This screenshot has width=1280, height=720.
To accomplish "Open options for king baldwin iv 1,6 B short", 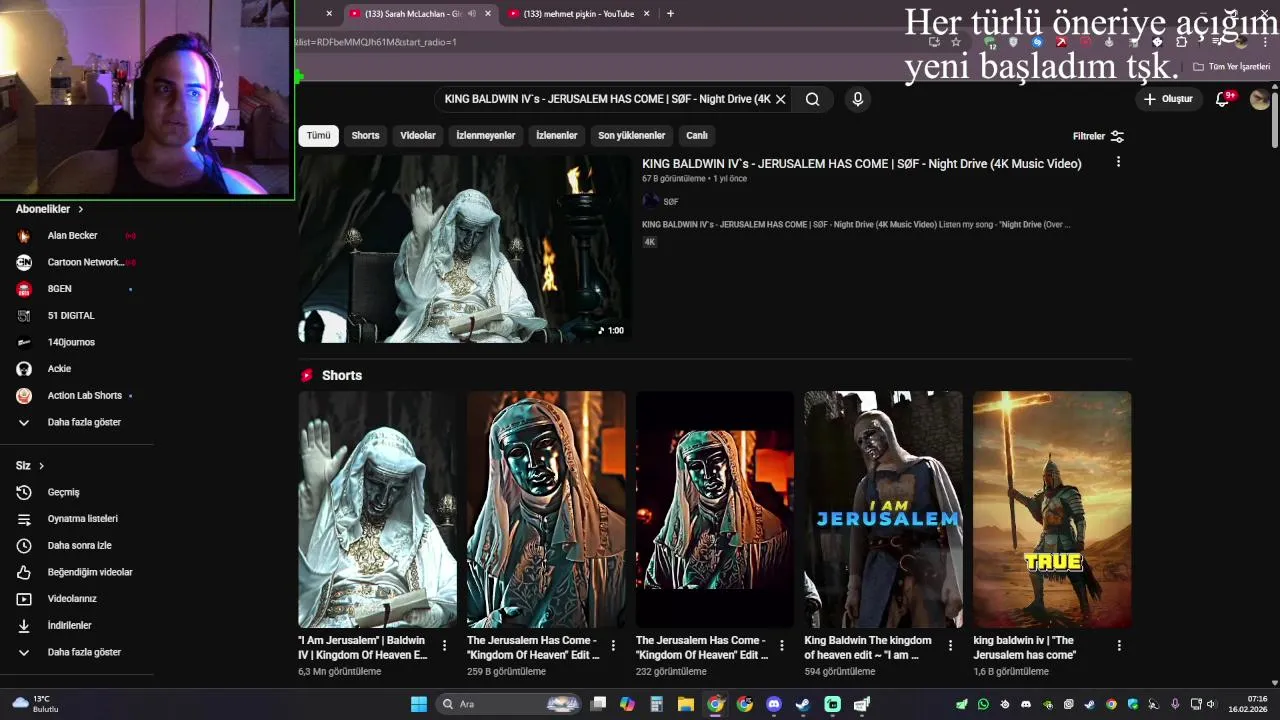I will (x=1119, y=646).
